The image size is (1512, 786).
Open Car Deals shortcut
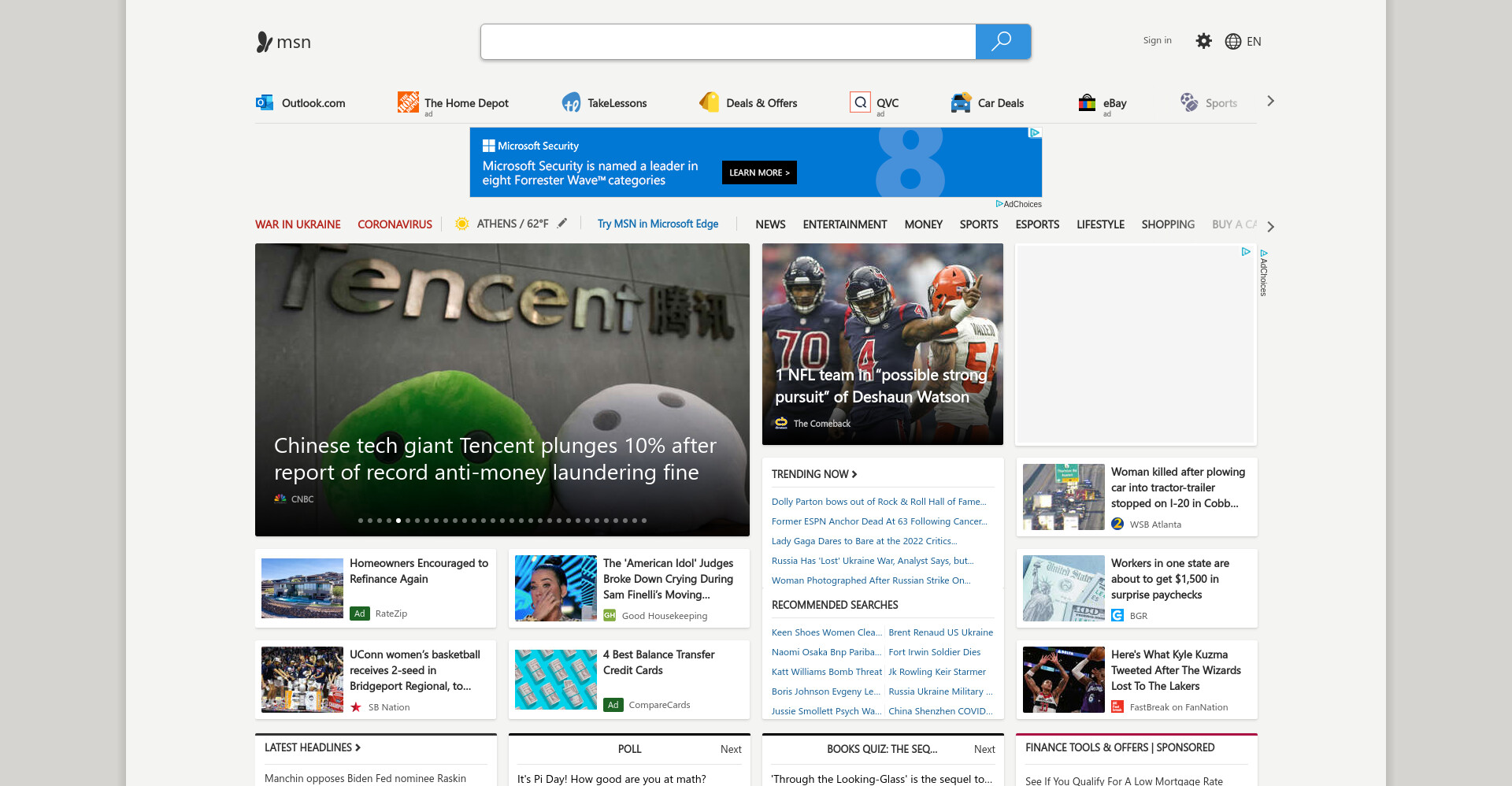point(988,103)
